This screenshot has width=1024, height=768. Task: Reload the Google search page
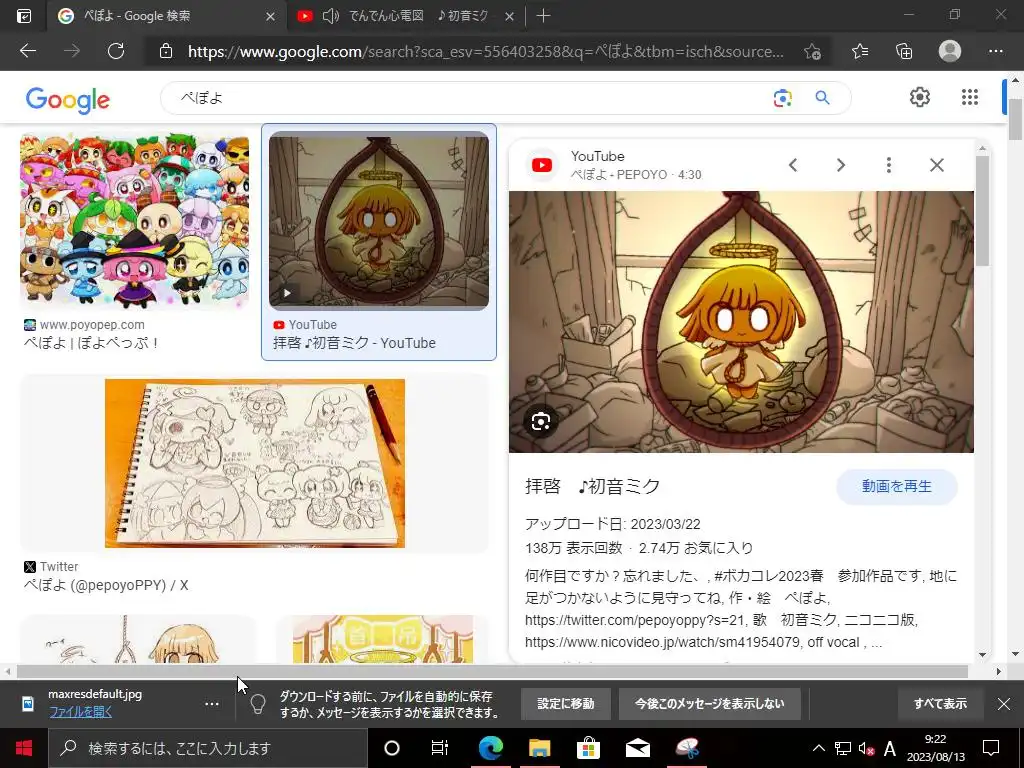(x=116, y=51)
